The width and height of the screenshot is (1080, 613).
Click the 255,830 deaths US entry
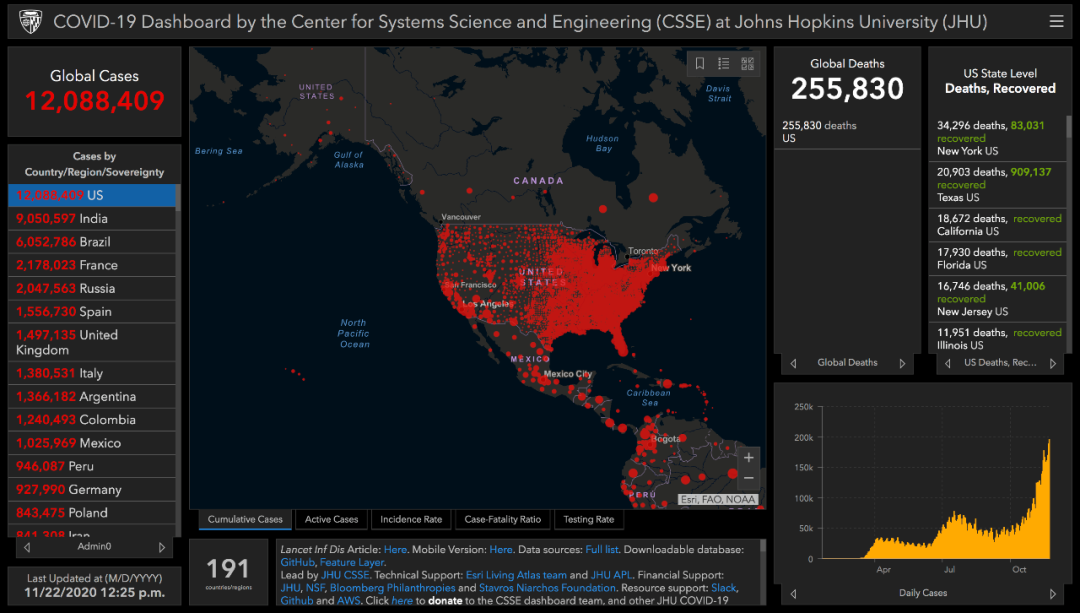point(847,132)
